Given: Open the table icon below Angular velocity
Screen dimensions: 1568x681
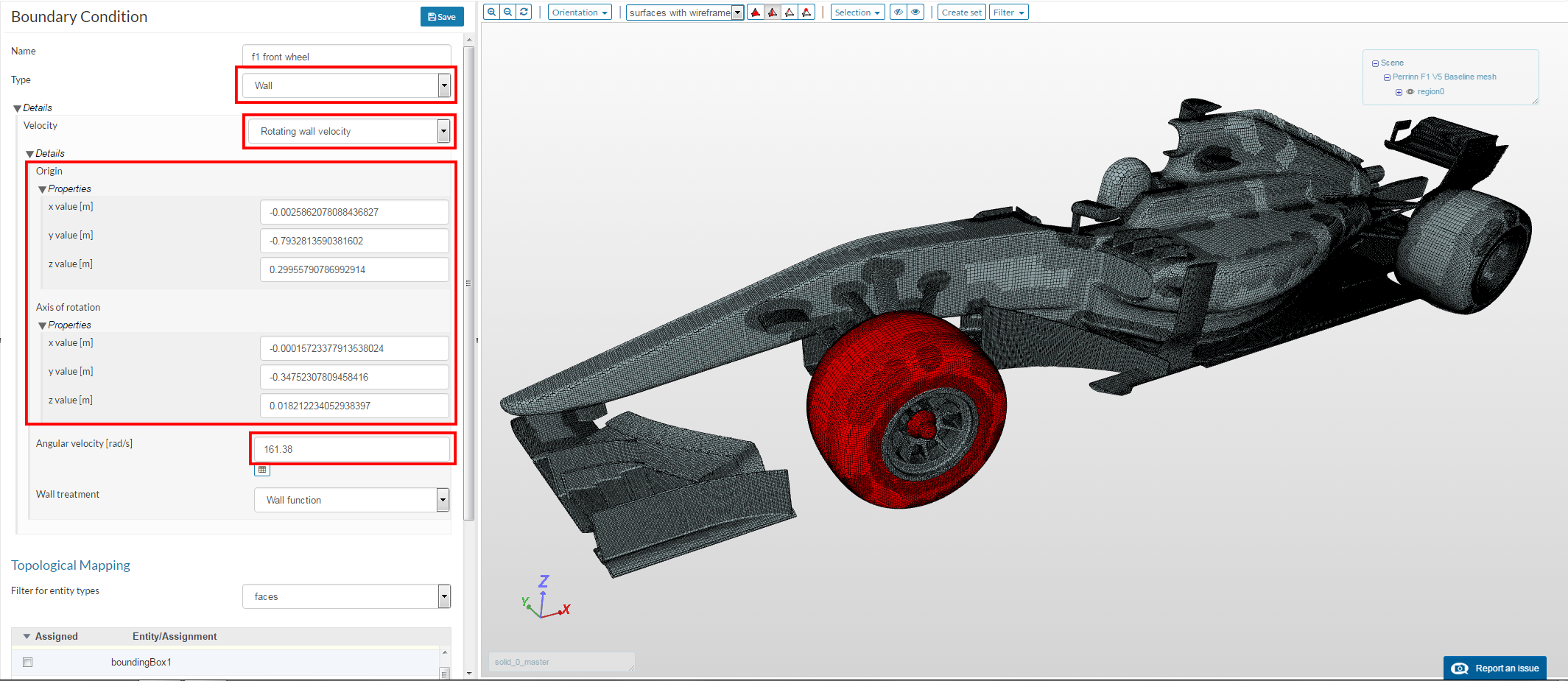Looking at the screenshot, I should coord(262,470).
